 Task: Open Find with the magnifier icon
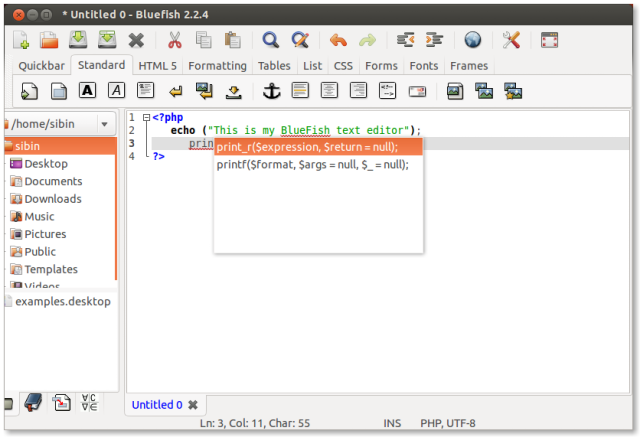270,40
